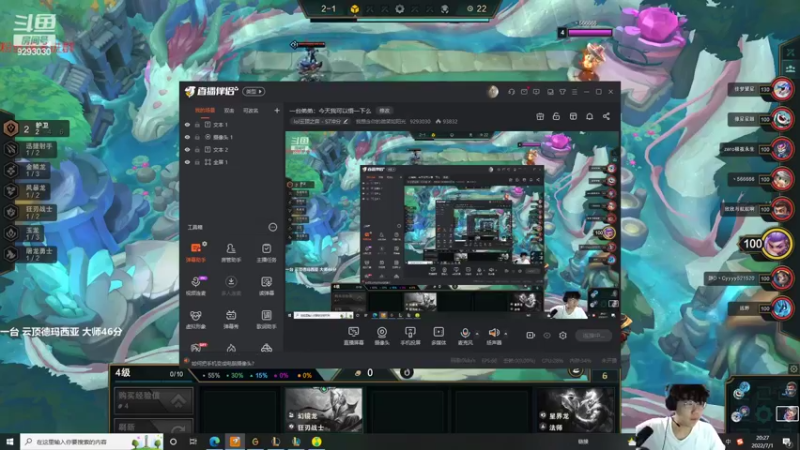The width and height of the screenshot is (800, 450).
Task: Buy the 星界龙 champion card in the shop
Action: click(x=576, y=410)
